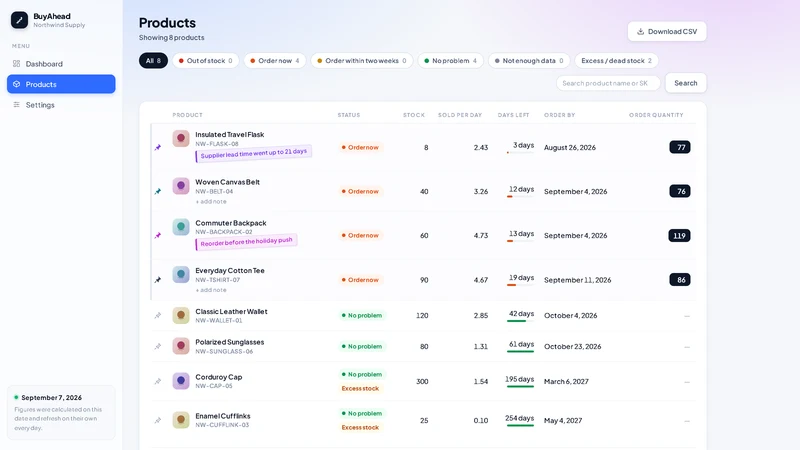
Task: Open the Products menu item
Action: [x=61, y=84]
